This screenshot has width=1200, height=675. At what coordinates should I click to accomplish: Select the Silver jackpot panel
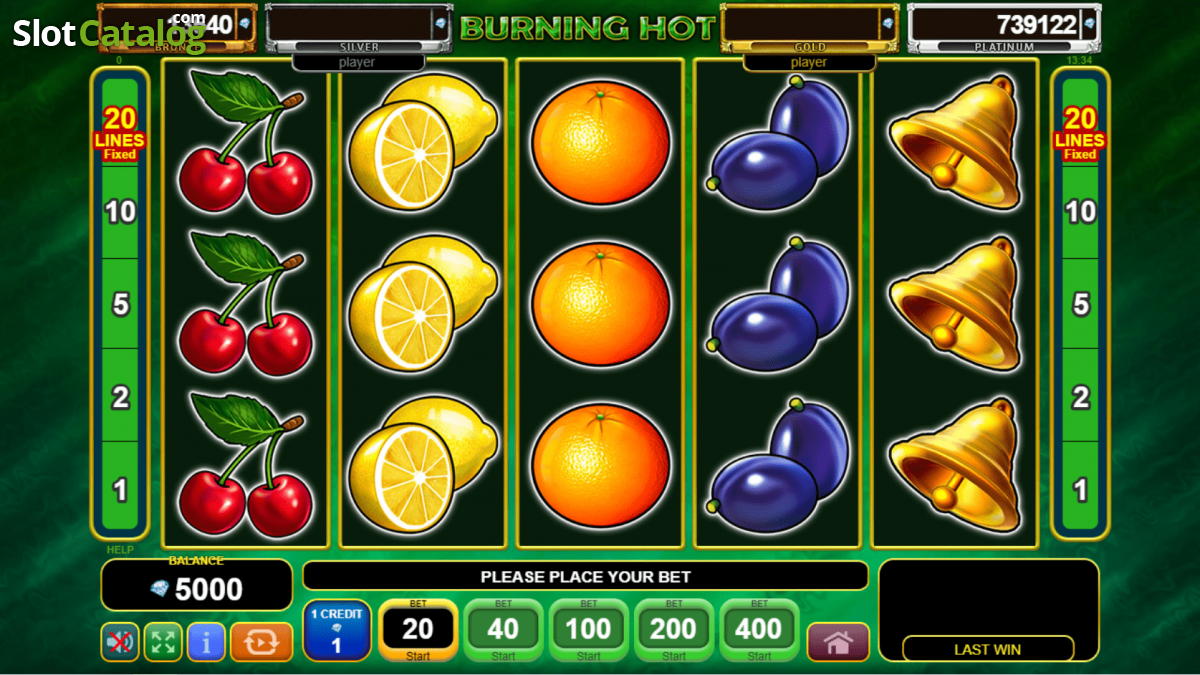point(359,28)
